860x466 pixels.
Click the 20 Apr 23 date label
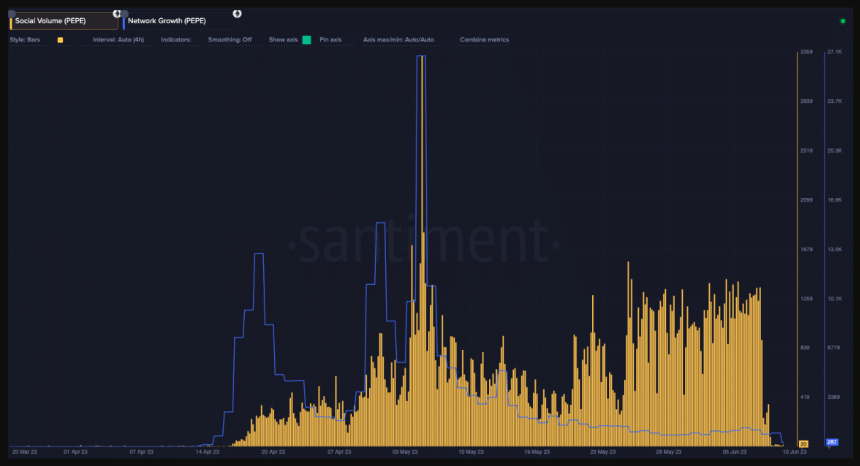[273, 452]
